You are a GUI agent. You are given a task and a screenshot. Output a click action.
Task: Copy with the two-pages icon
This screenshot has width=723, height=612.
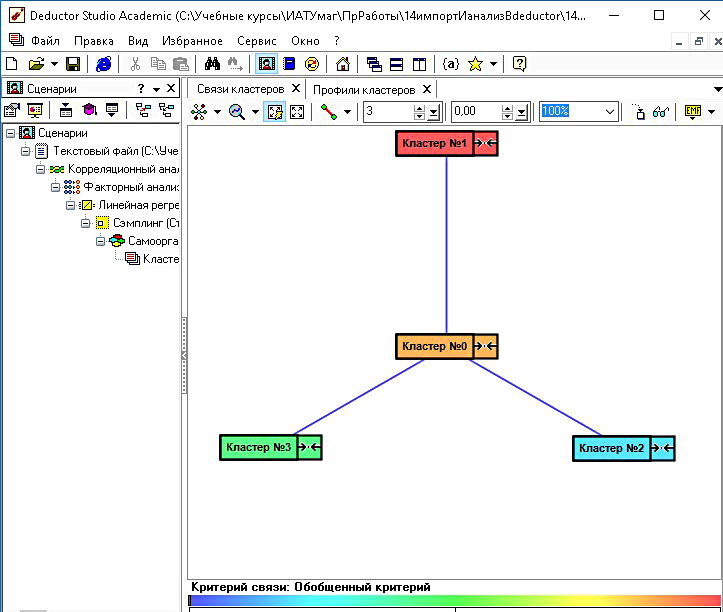[x=158, y=64]
